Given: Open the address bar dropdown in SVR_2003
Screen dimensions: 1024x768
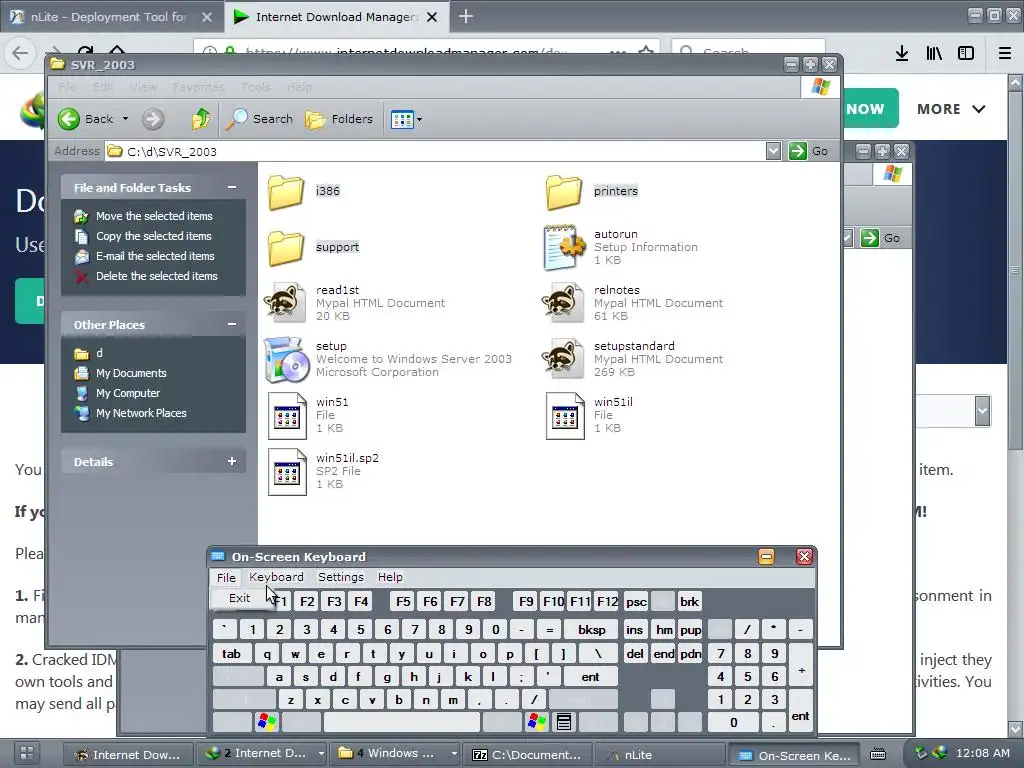Looking at the screenshot, I should (x=773, y=152).
